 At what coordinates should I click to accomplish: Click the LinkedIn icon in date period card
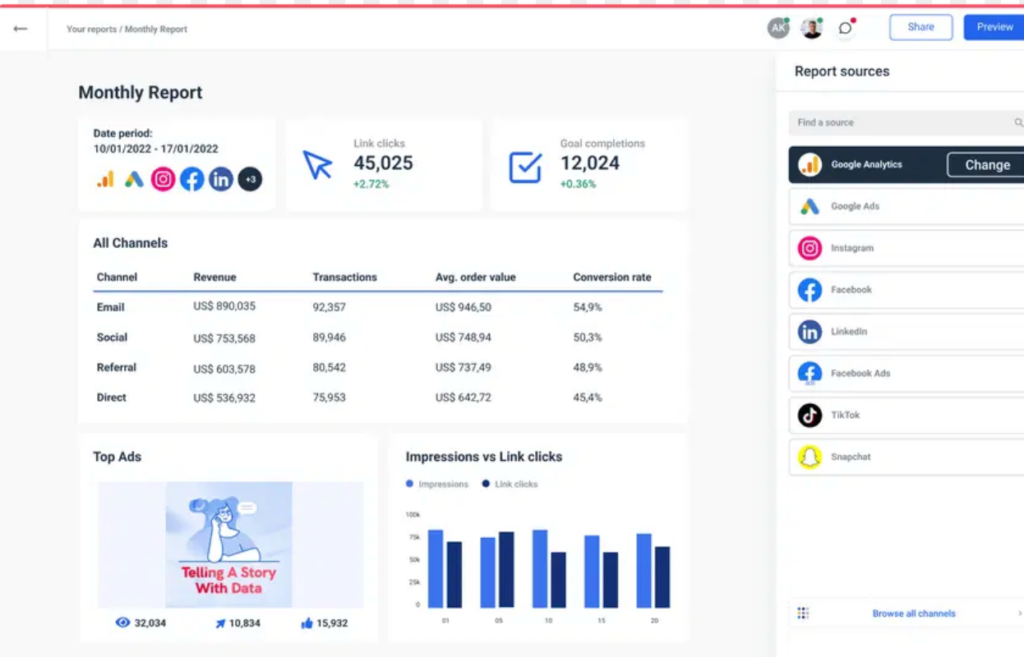pos(221,179)
